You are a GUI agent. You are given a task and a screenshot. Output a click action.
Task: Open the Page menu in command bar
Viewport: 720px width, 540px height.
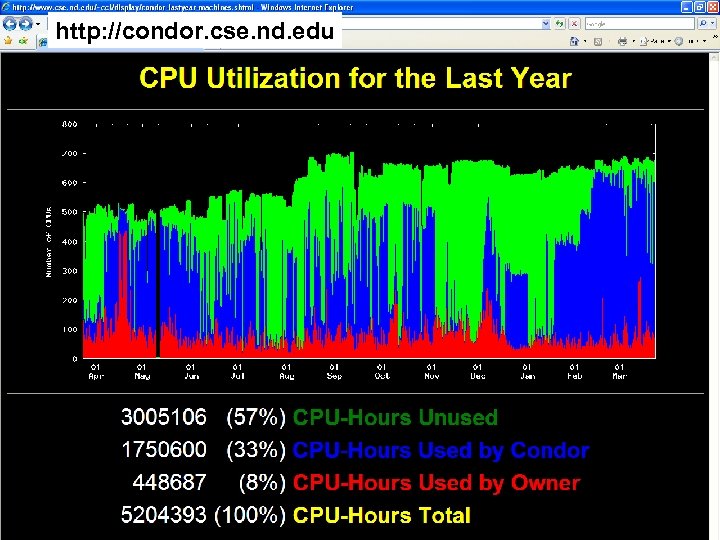(655, 42)
